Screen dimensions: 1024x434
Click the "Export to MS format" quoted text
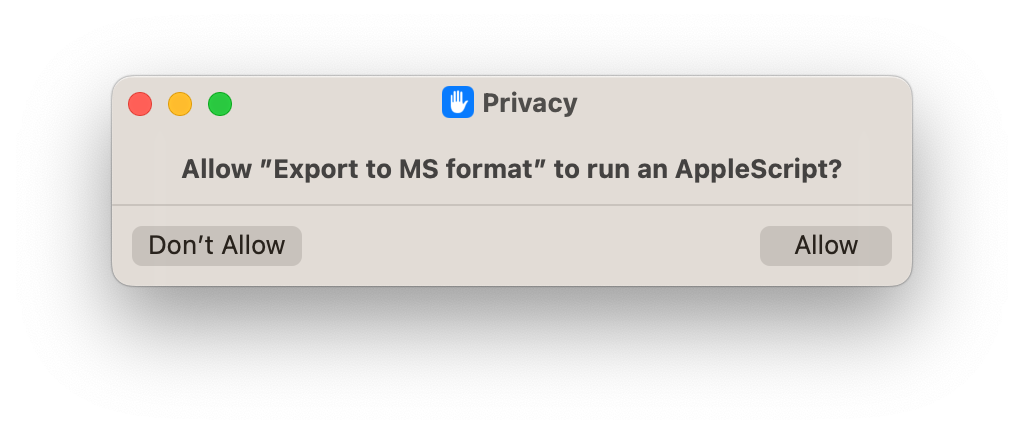tap(404, 170)
